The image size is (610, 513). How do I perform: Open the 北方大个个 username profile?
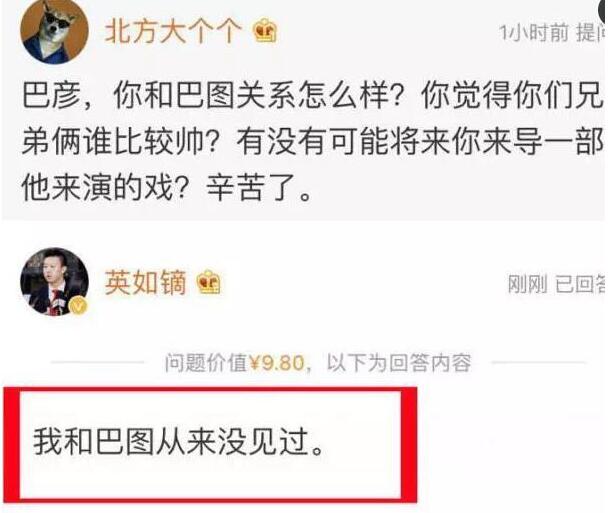[173, 31]
